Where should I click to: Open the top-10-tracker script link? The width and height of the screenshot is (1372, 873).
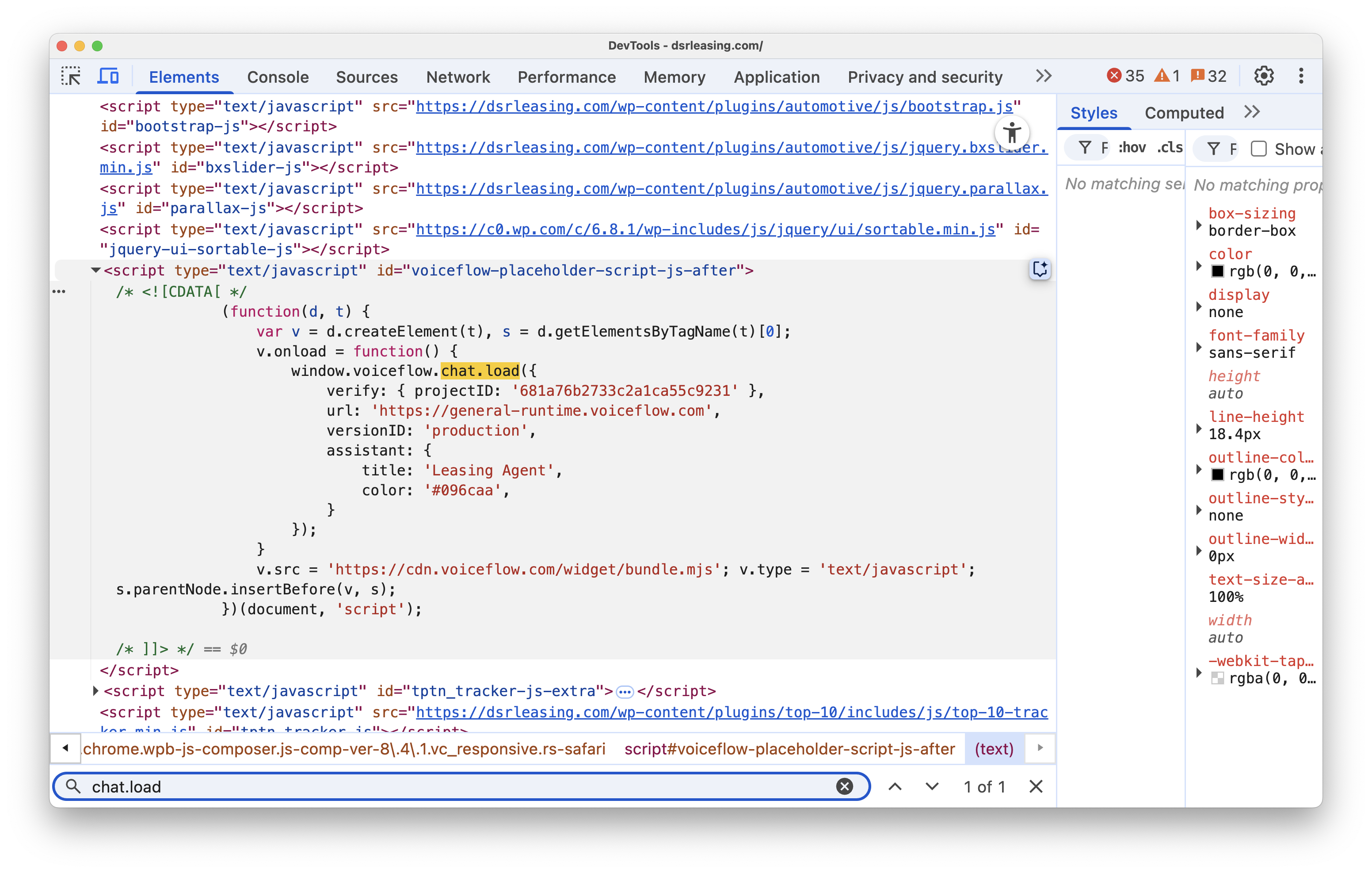[x=731, y=712]
